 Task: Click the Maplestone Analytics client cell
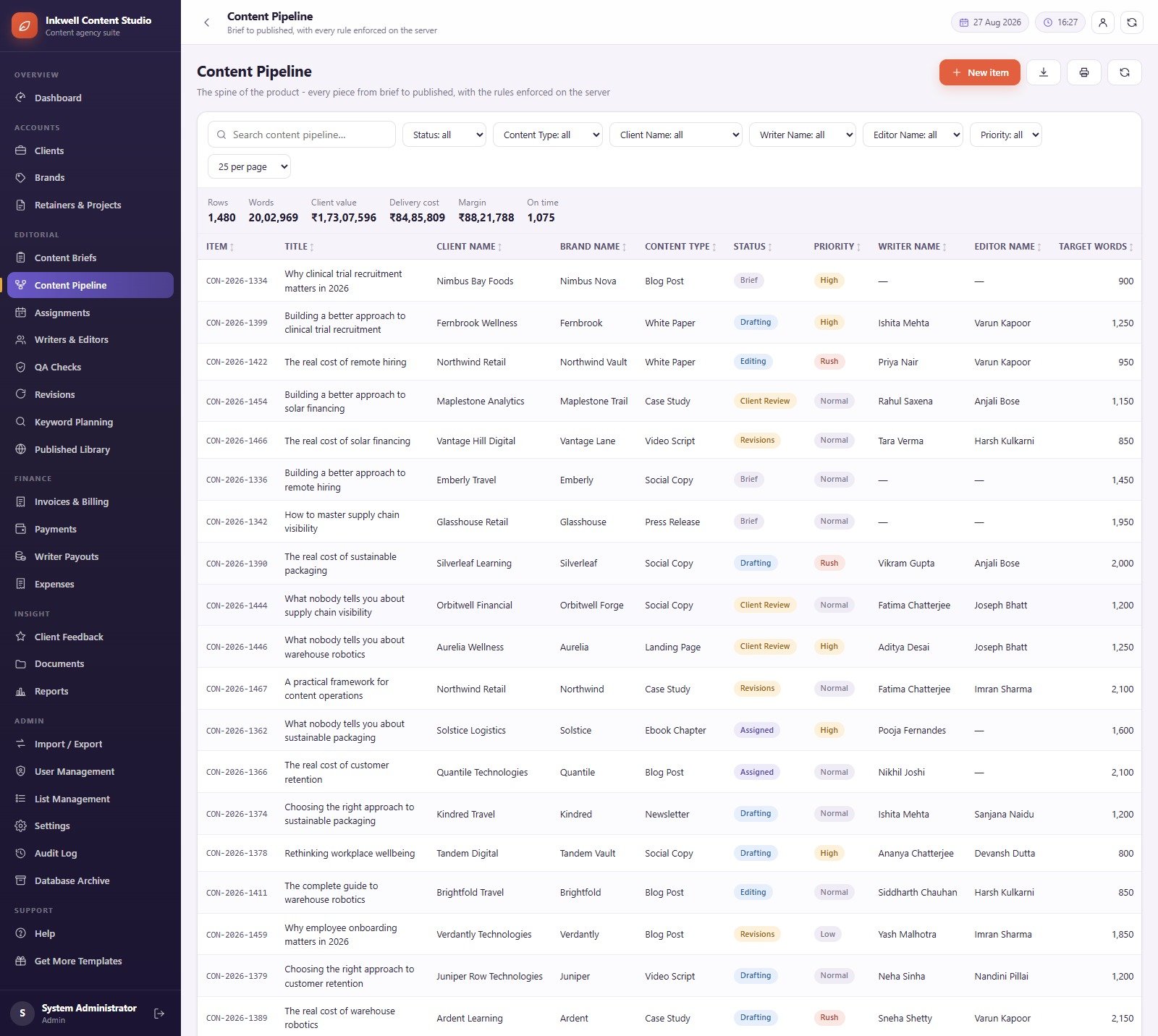click(481, 401)
